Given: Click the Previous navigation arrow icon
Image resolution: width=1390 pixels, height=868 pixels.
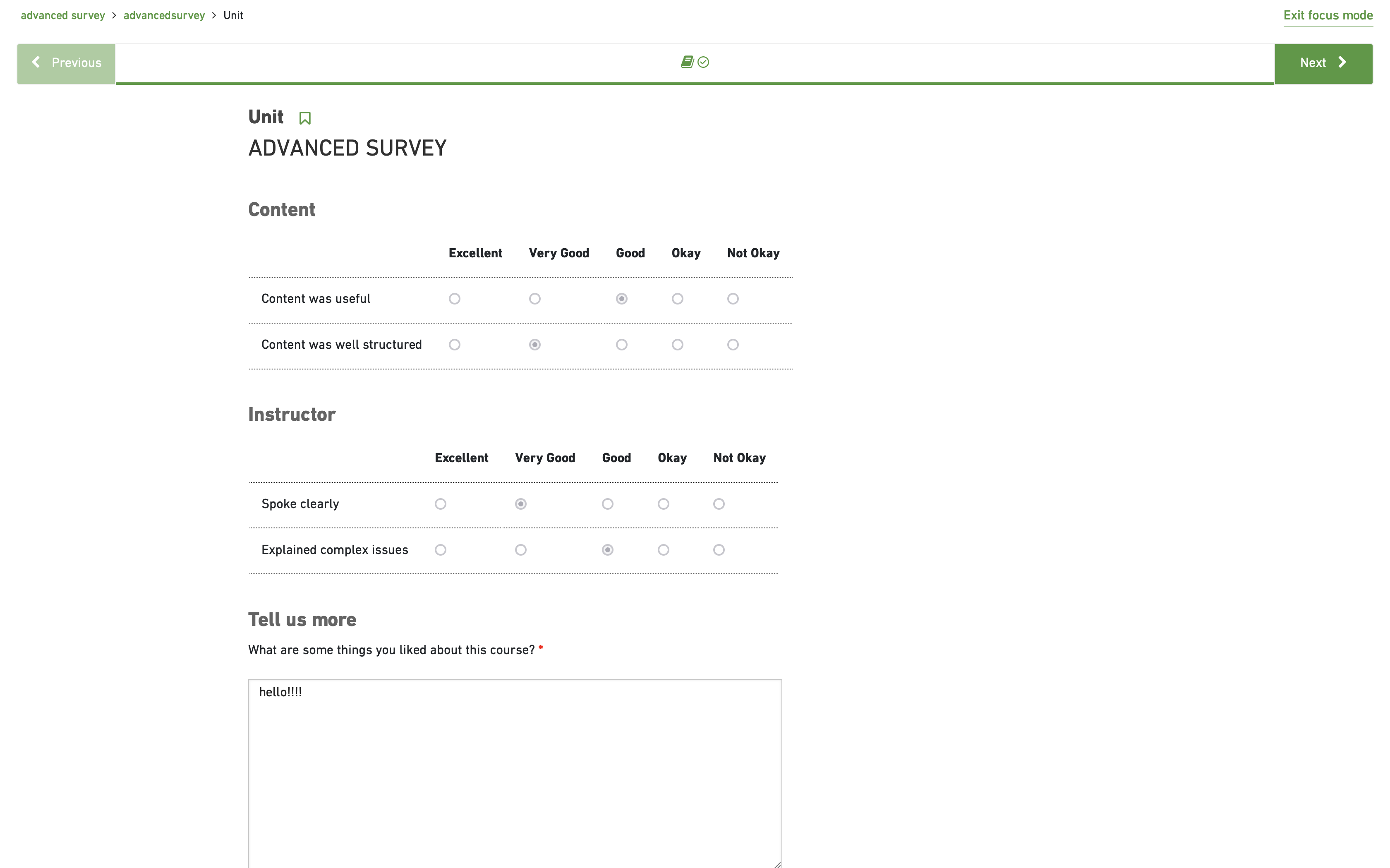Looking at the screenshot, I should 36,62.
